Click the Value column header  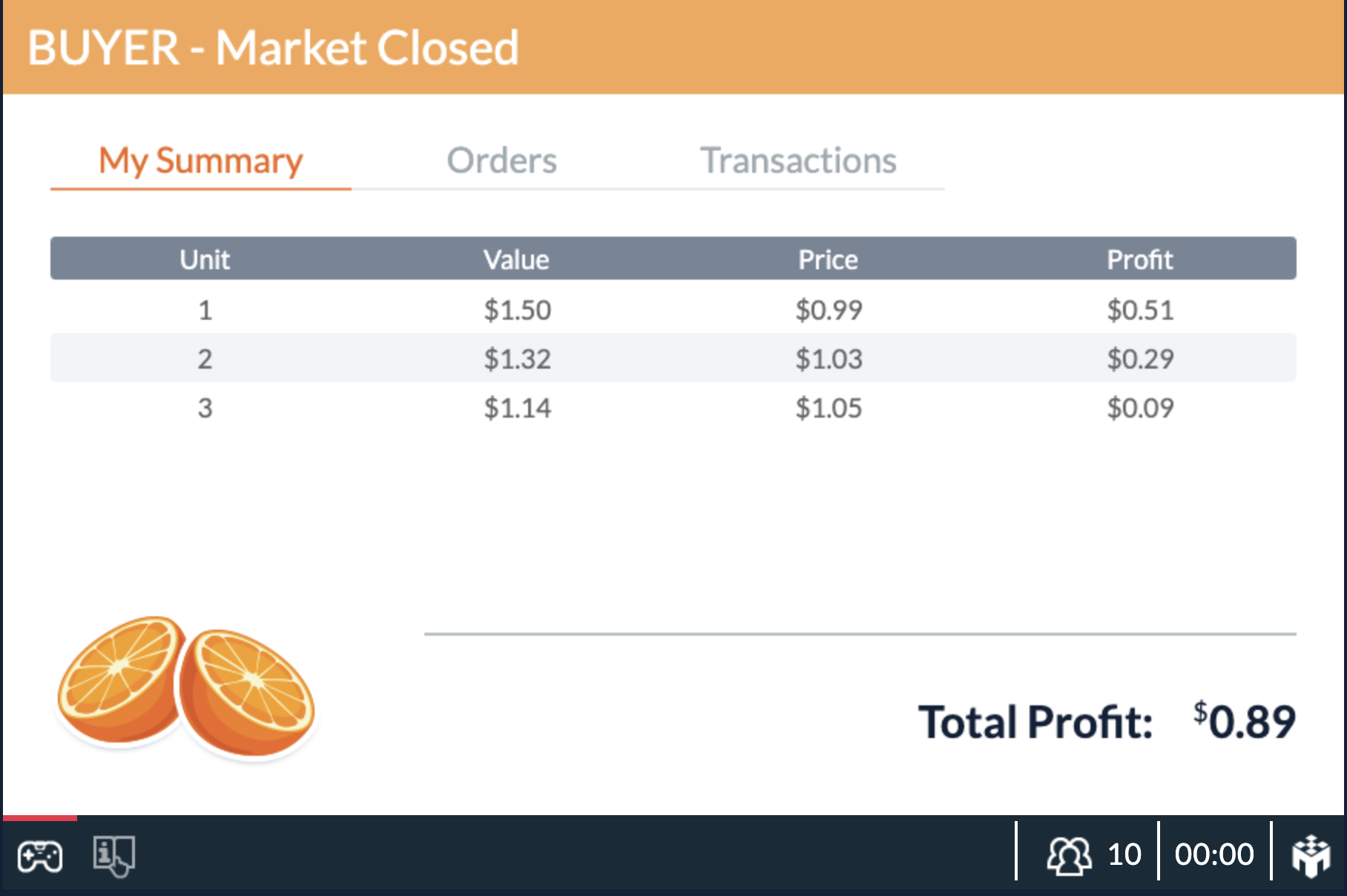coord(516,260)
